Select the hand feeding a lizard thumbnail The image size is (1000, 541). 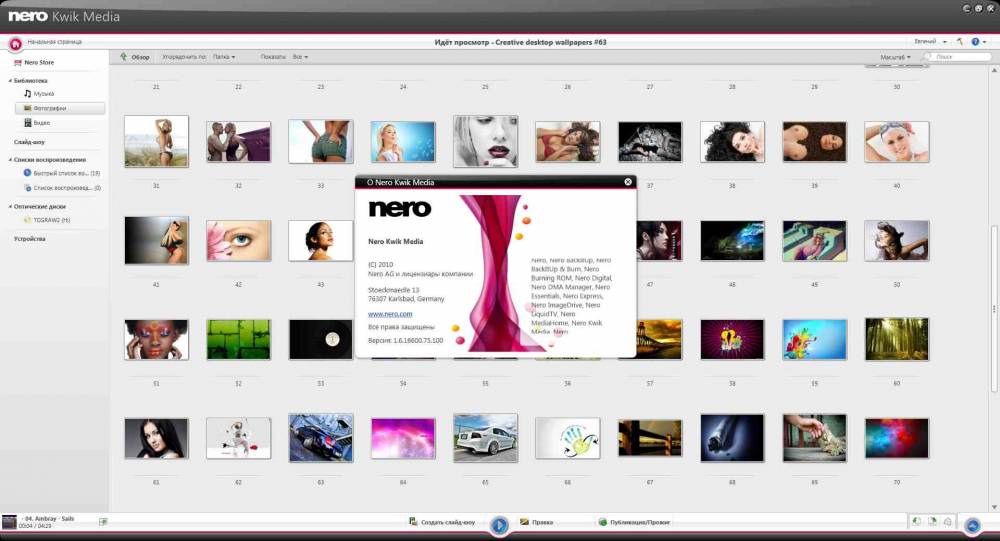click(x=814, y=438)
